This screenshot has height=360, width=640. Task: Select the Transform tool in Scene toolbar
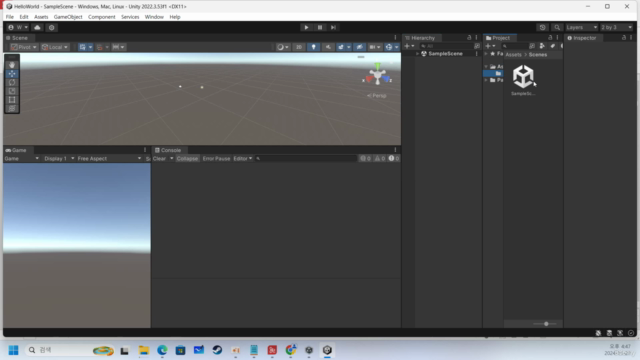[12, 108]
